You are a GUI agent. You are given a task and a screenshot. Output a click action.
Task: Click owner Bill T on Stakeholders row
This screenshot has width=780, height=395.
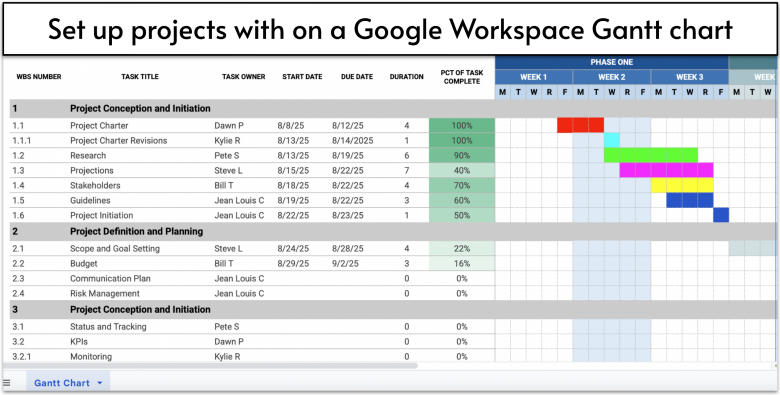224,185
